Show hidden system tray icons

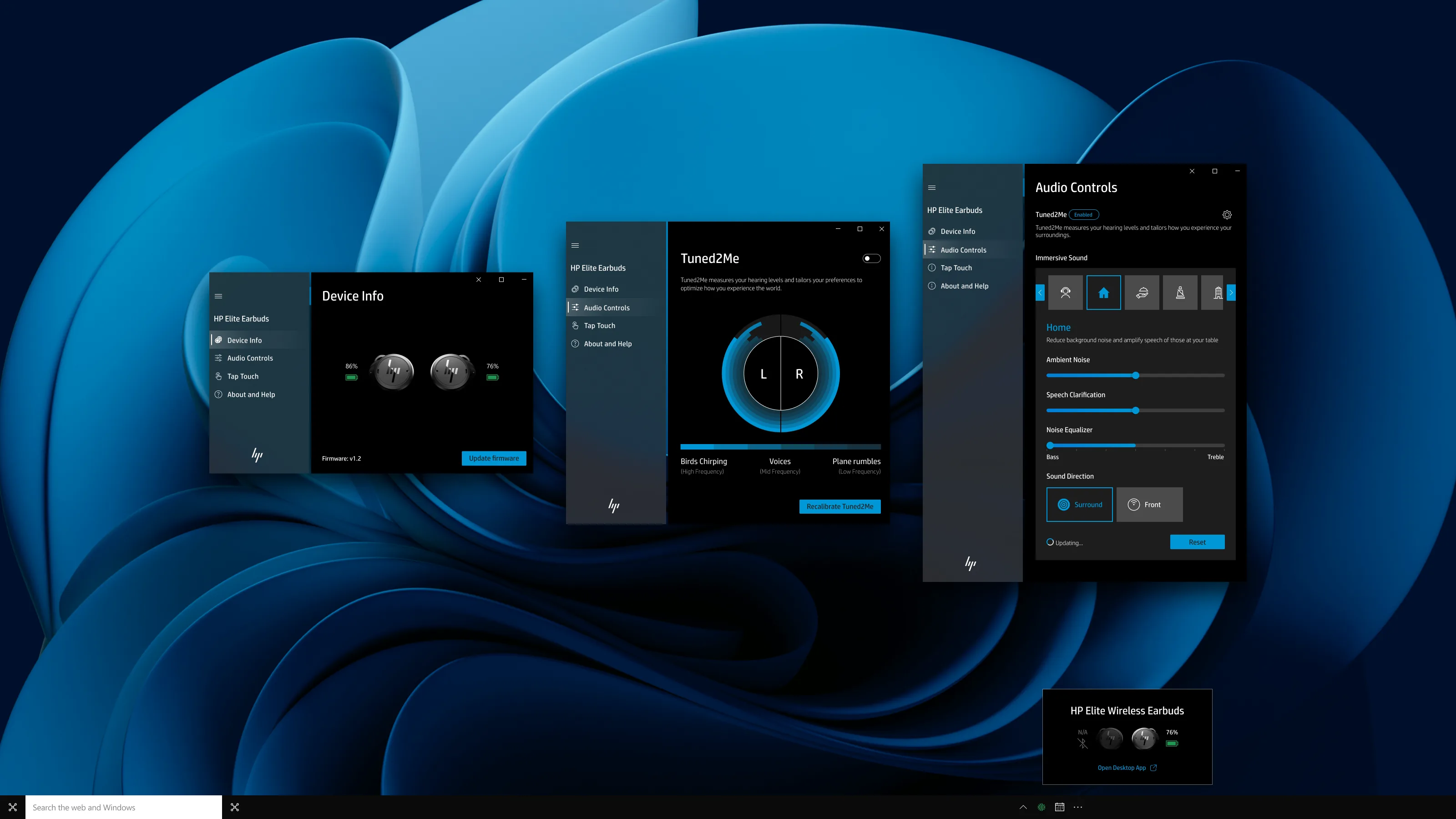1023,807
